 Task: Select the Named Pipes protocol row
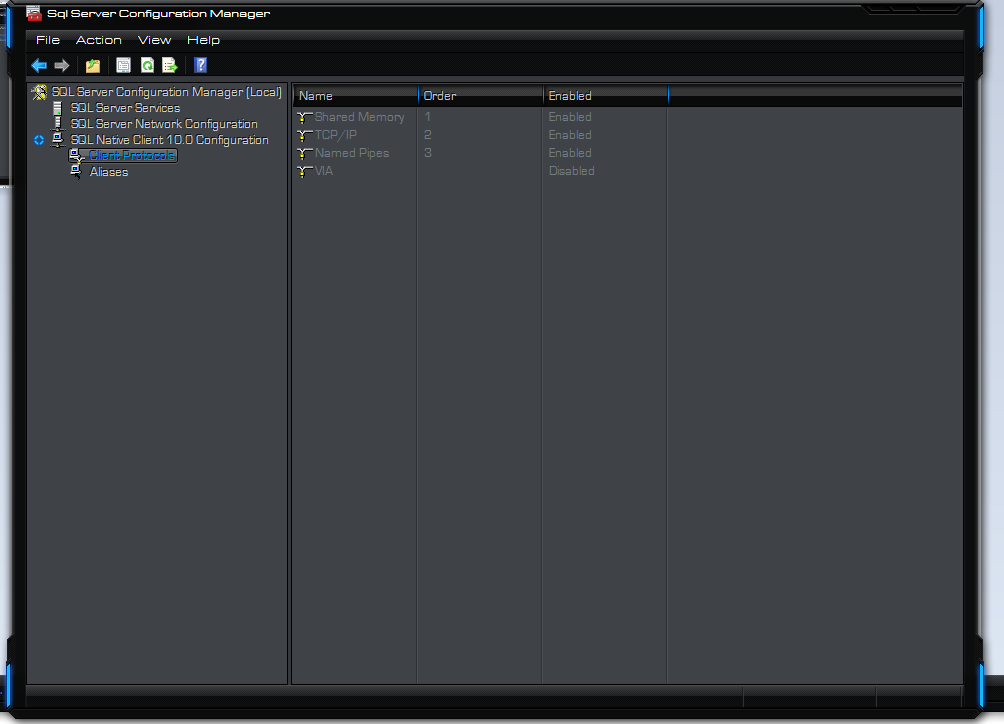pyautogui.click(x=351, y=153)
